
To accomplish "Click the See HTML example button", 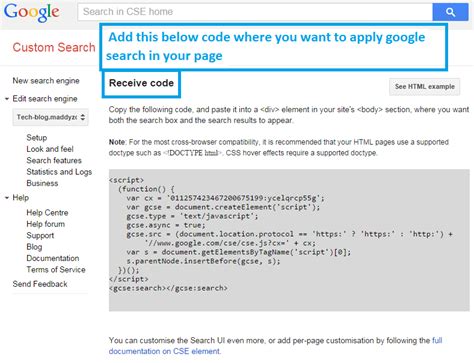I will tap(425, 87).
